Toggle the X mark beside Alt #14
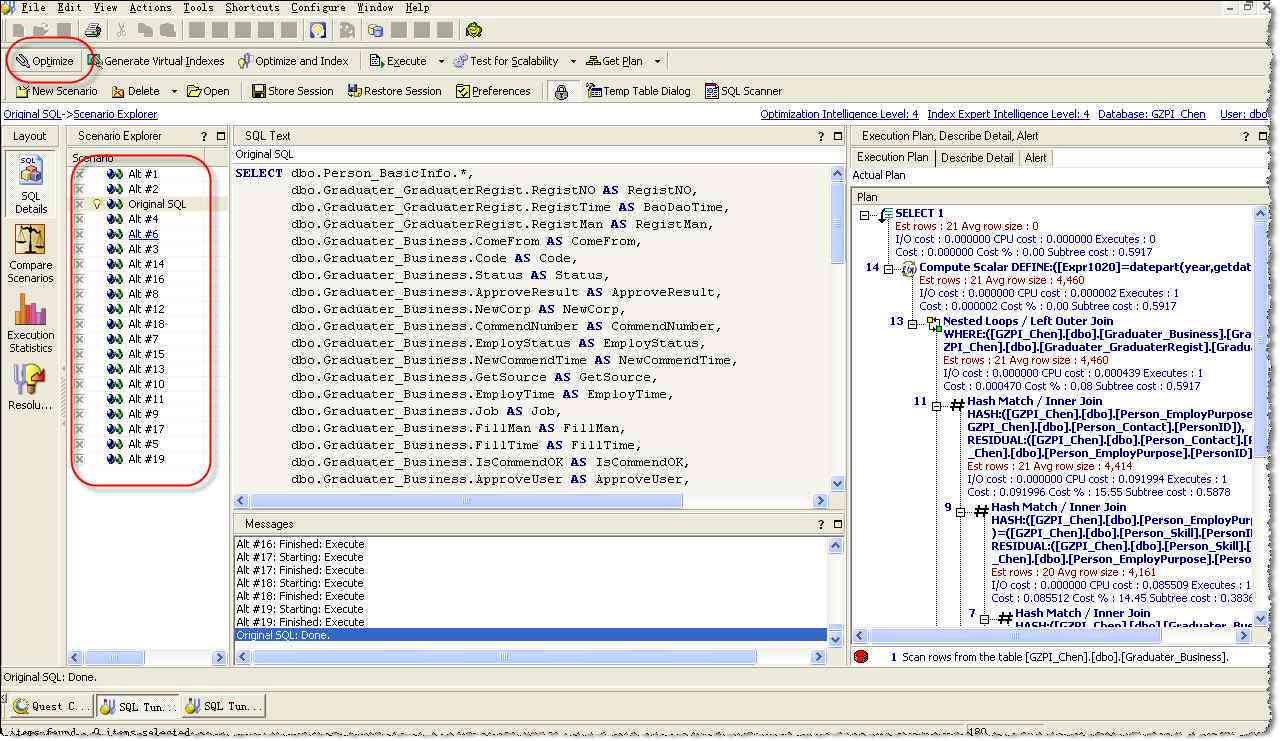The image size is (1280, 741). tap(79, 264)
